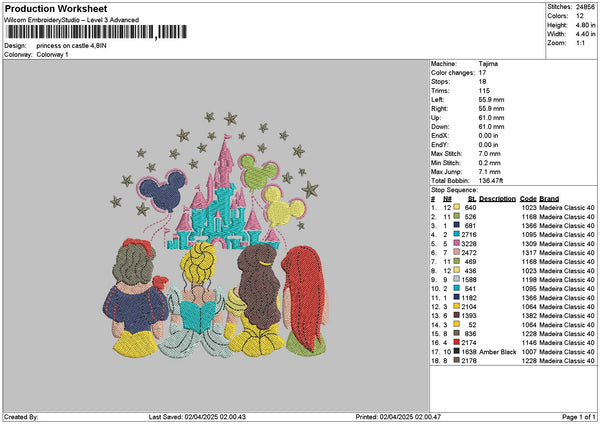Click the Machine value Tajima
This screenshot has width=600, height=424.
488,64
